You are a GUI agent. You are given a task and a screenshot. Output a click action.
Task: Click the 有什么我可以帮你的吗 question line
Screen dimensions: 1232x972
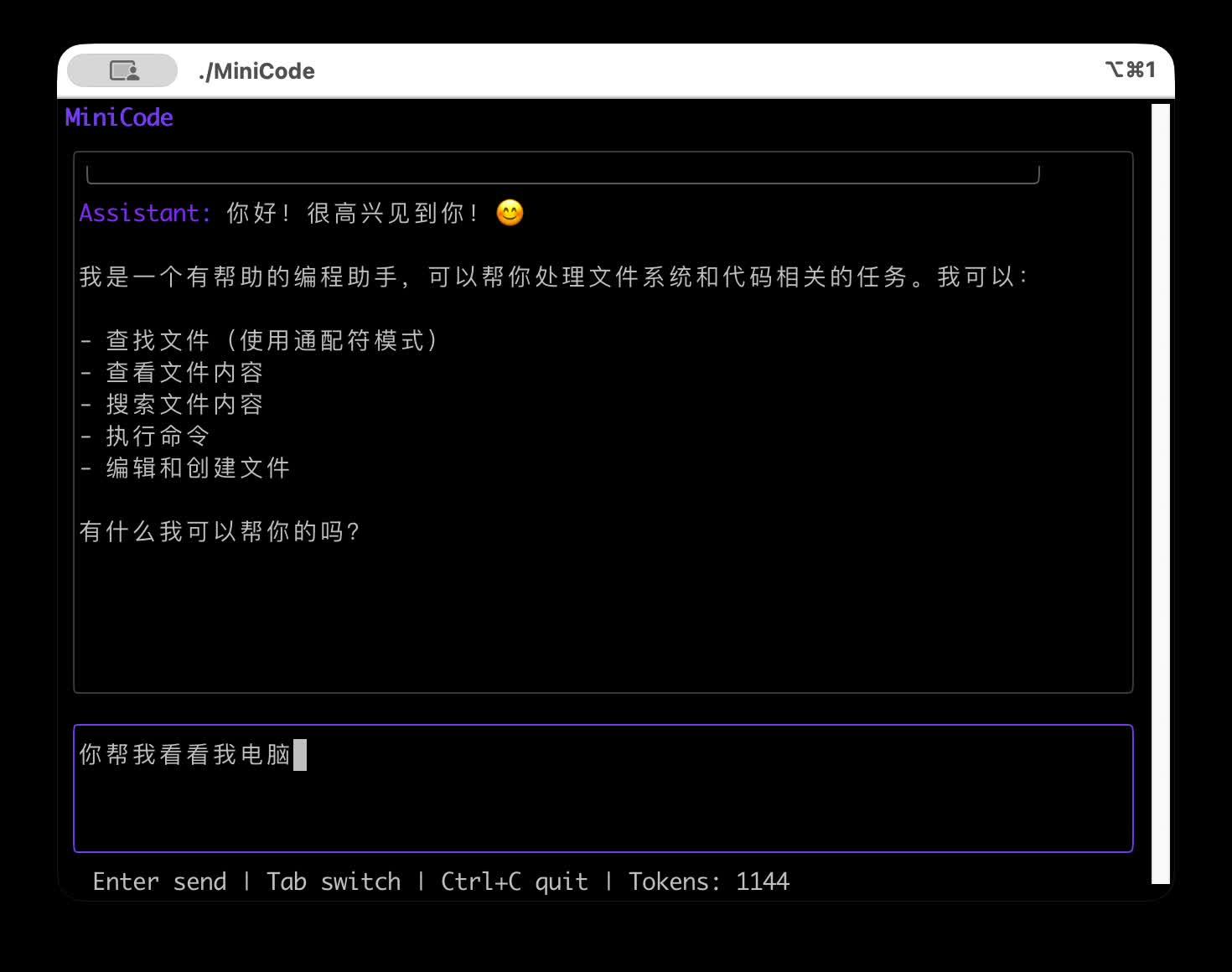(220, 531)
